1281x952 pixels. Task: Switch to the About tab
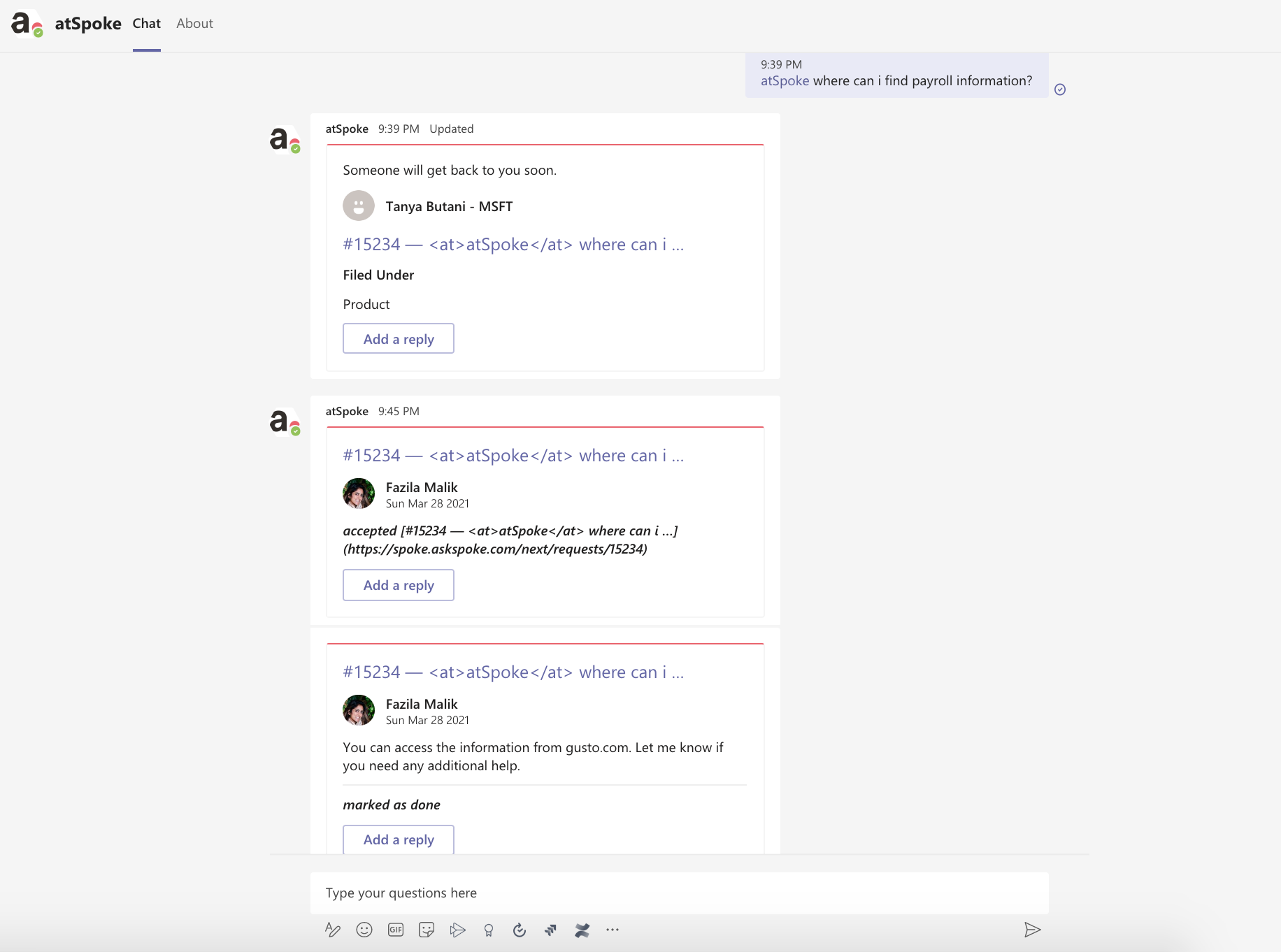point(194,24)
